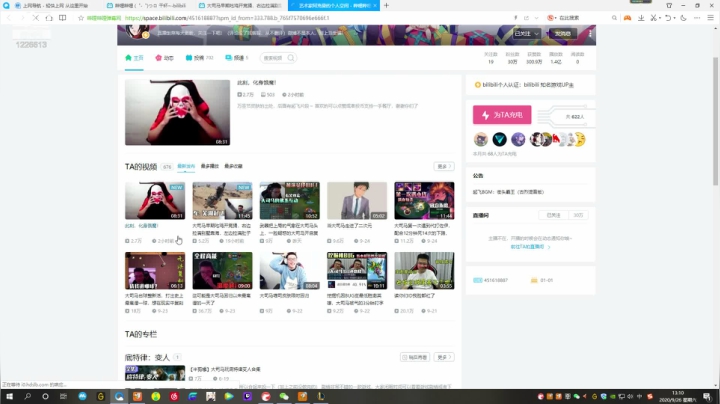Open the 11:45 desert video thumbnail
Image resolution: width=720 pixels, height=404 pixels.
point(222,201)
